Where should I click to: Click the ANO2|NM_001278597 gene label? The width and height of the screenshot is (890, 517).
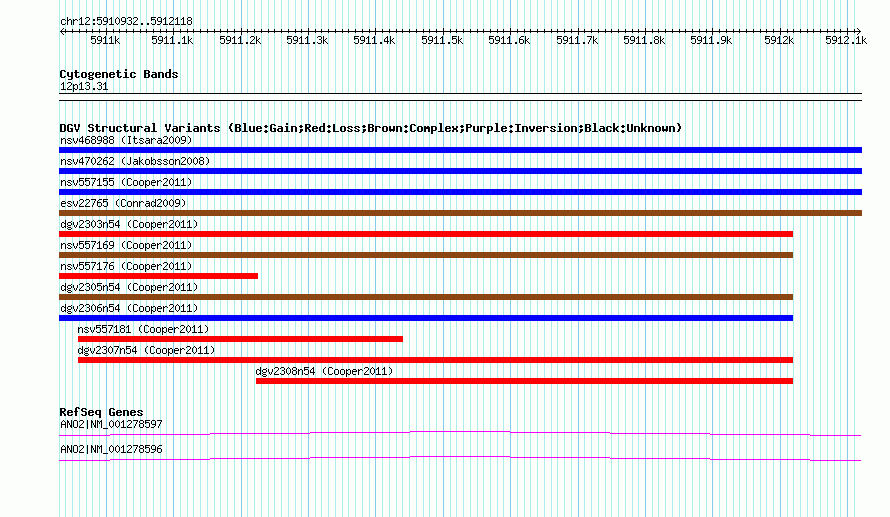[x=111, y=424]
